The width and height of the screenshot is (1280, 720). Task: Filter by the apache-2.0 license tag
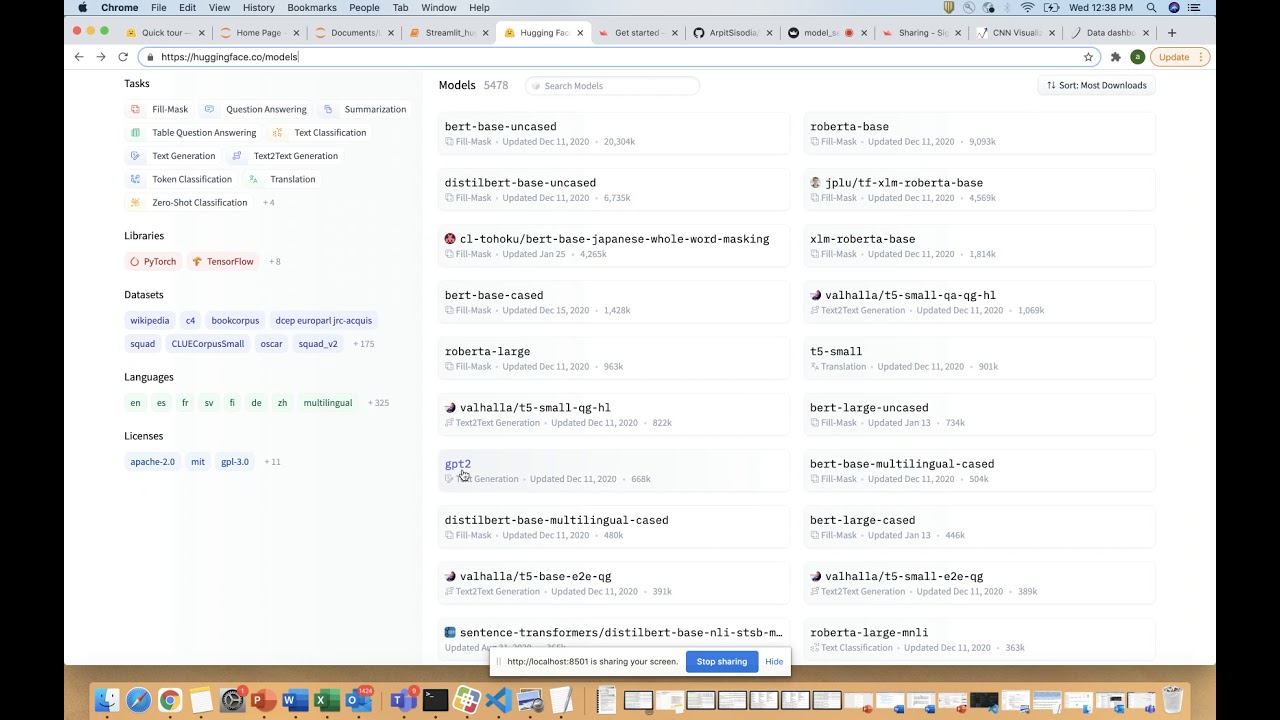point(152,462)
